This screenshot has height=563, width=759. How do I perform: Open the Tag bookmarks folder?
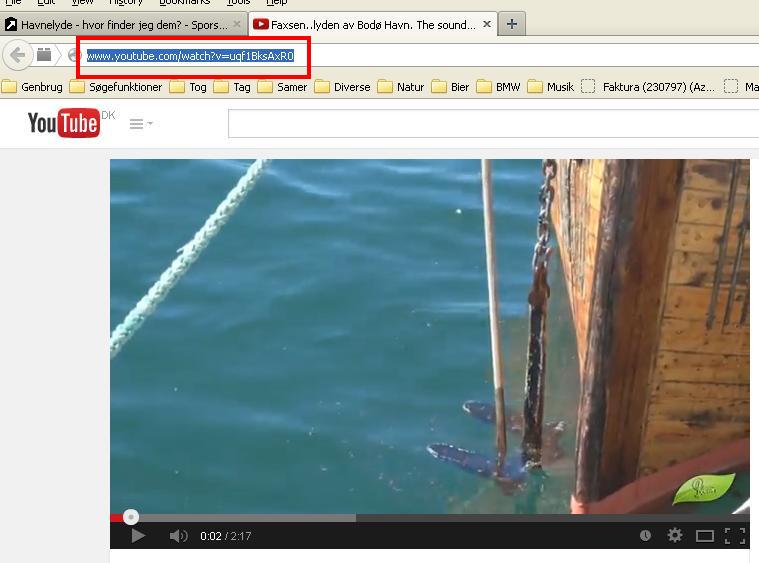click(x=232, y=87)
